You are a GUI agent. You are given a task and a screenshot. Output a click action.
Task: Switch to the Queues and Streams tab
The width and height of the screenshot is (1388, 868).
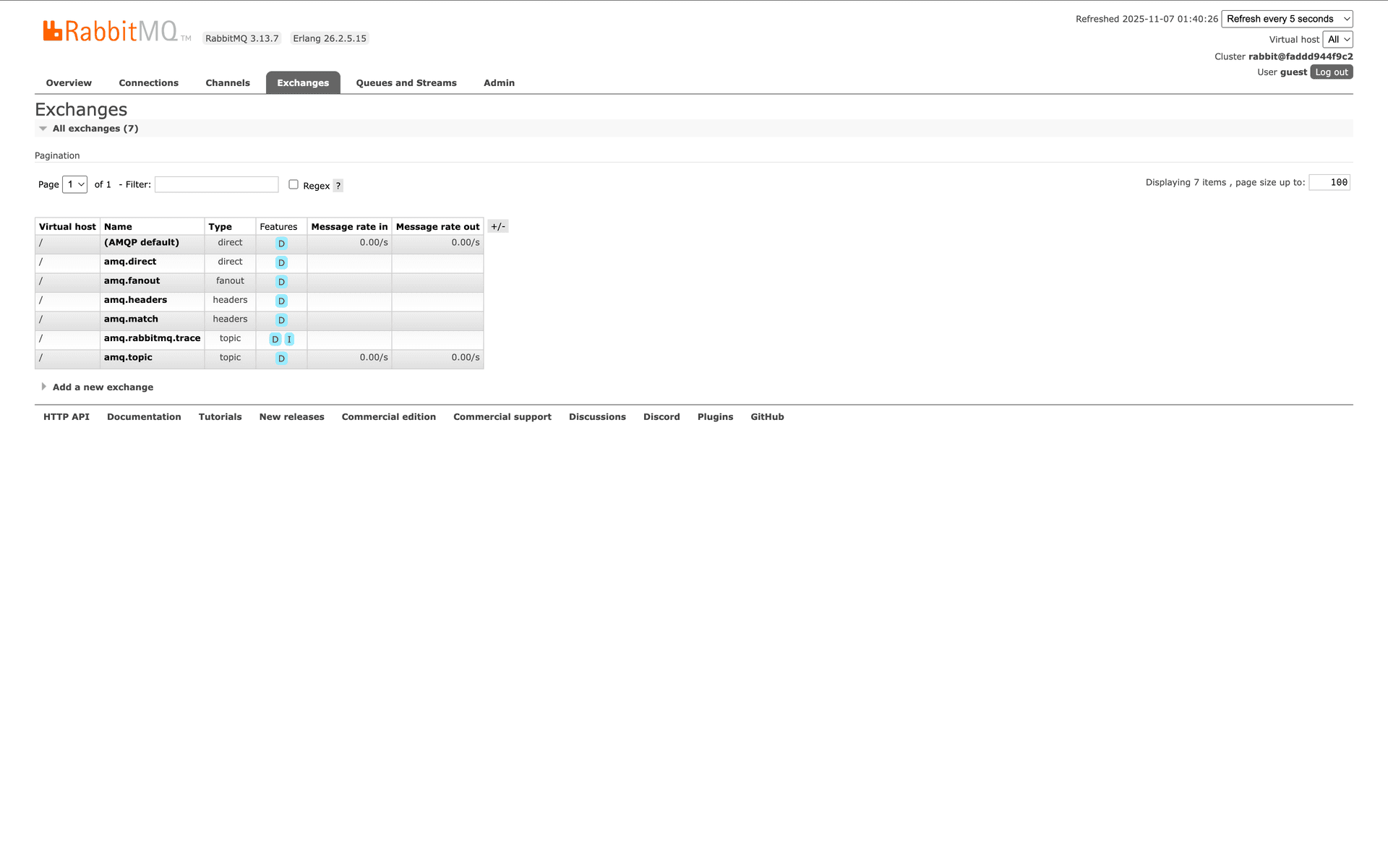pyautogui.click(x=406, y=82)
